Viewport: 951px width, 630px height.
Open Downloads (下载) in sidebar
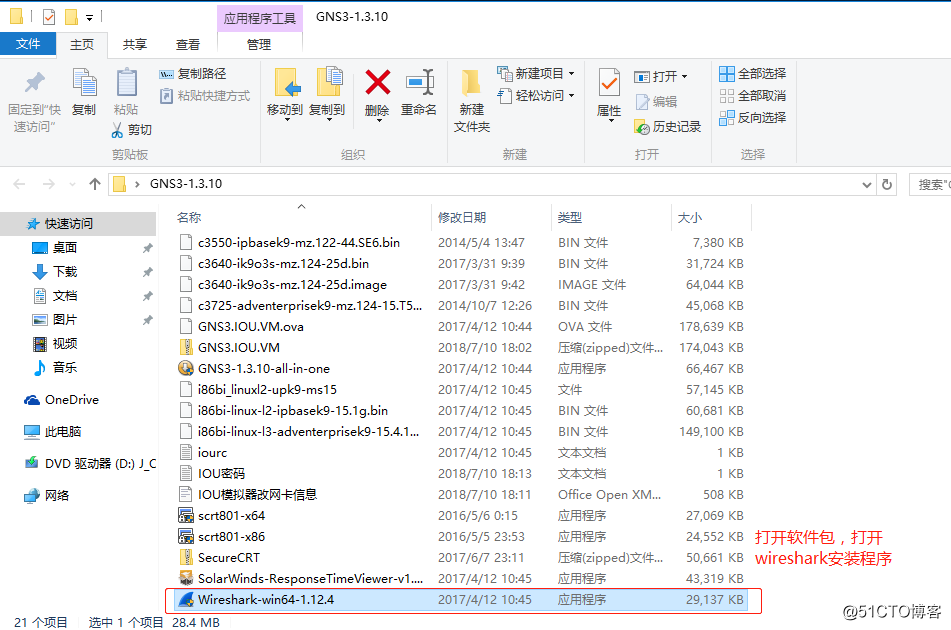coord(64,272)
